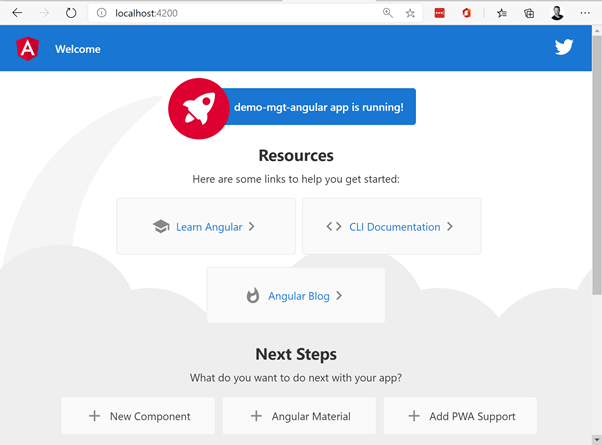Image resolution: width=602 pixels, height=445 pixels.
Task: Open the Favorites list icon
Action: pyautogui.click(x=502, y=13)
